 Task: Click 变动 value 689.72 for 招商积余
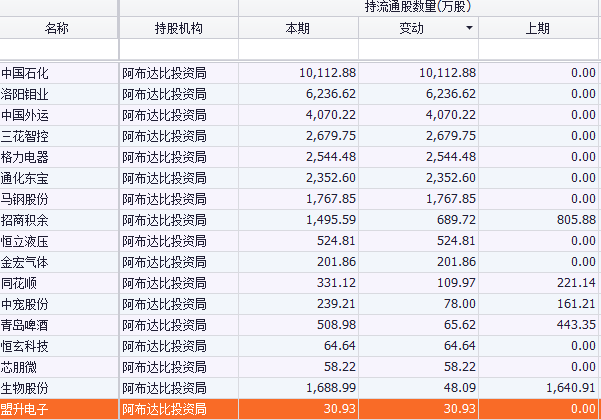coord(456,220)
